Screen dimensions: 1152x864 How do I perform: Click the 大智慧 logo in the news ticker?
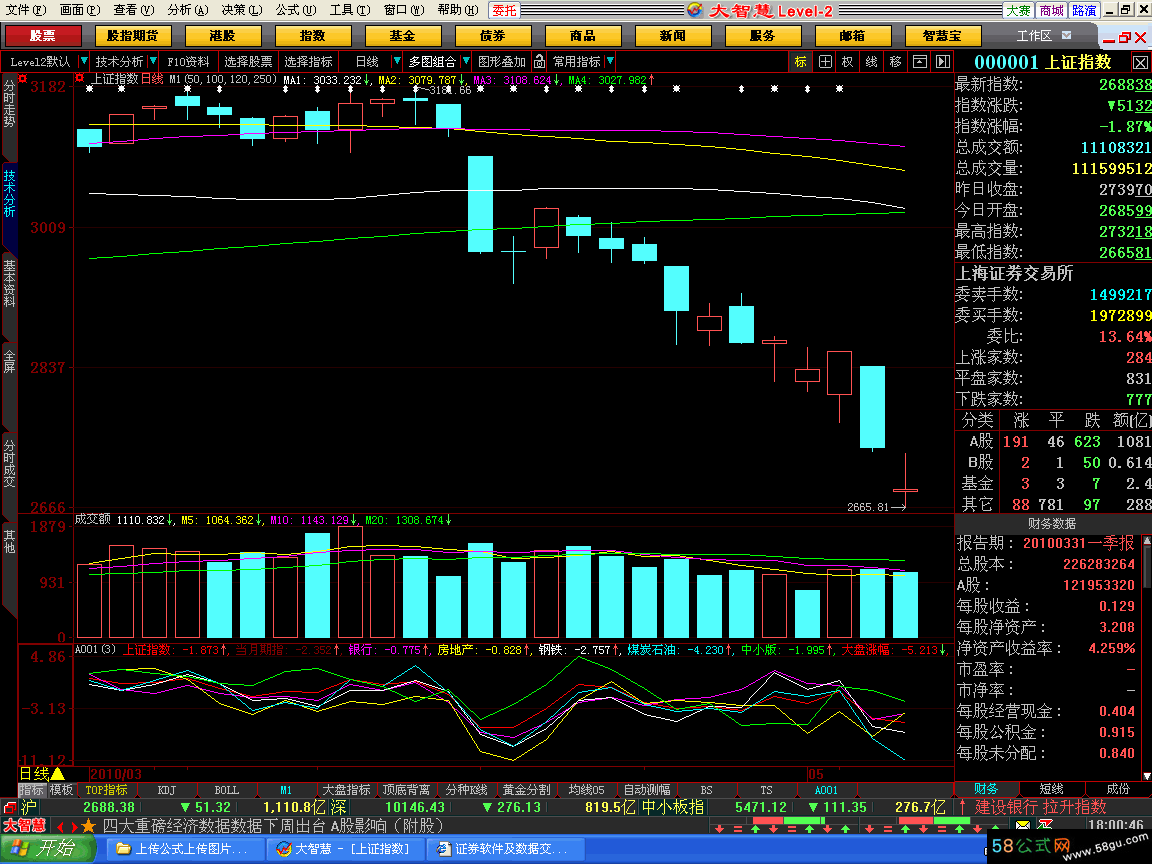[25, 826]
